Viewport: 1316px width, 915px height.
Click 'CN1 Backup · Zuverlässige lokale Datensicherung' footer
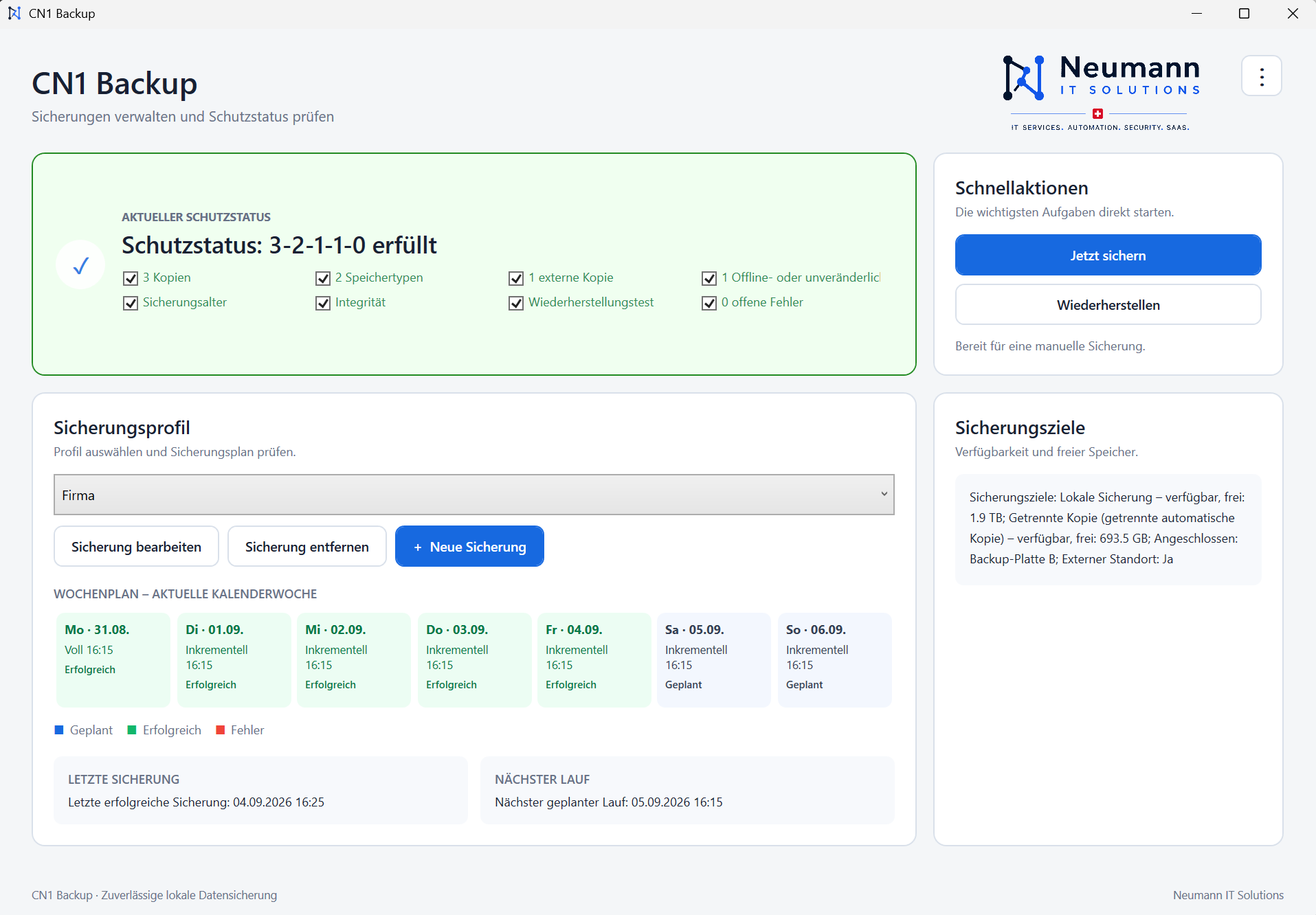coord(155,895)
